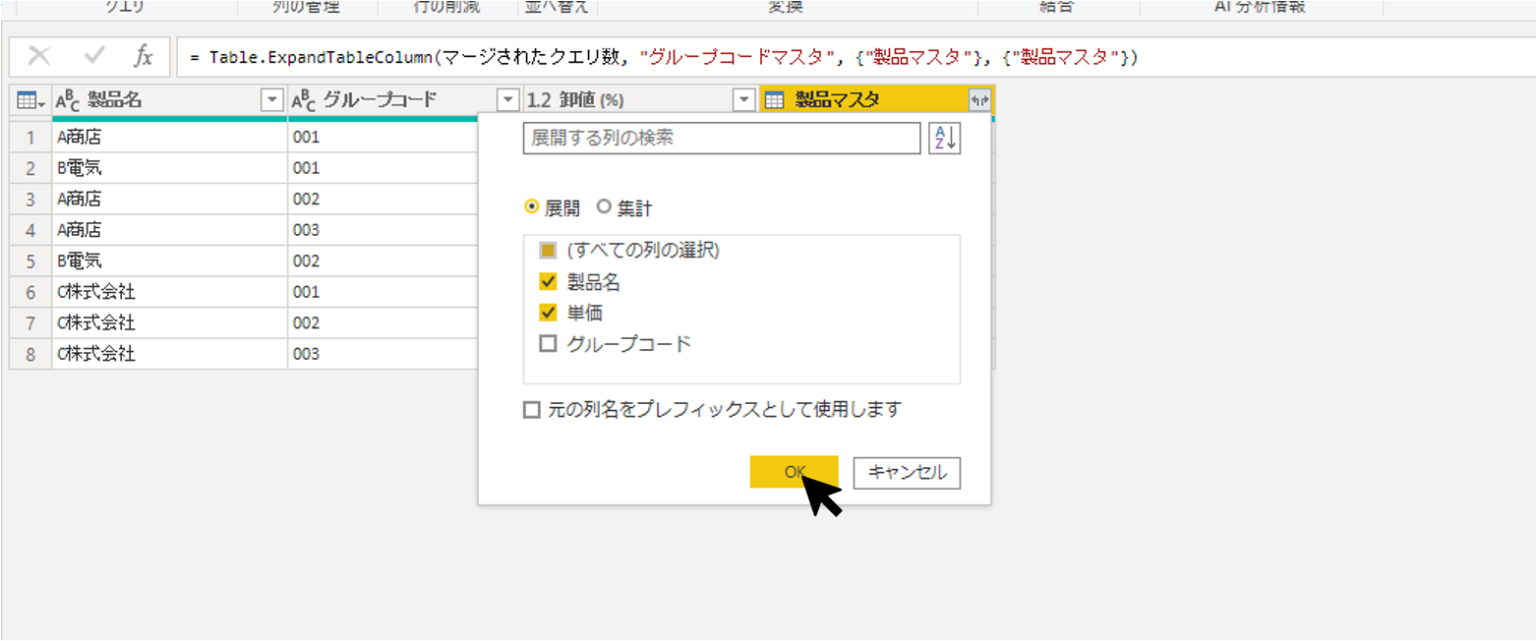The image size is (1536, 641).
Task: Click the formula confirm checkmark icon
Action: (x=95, y=56)
